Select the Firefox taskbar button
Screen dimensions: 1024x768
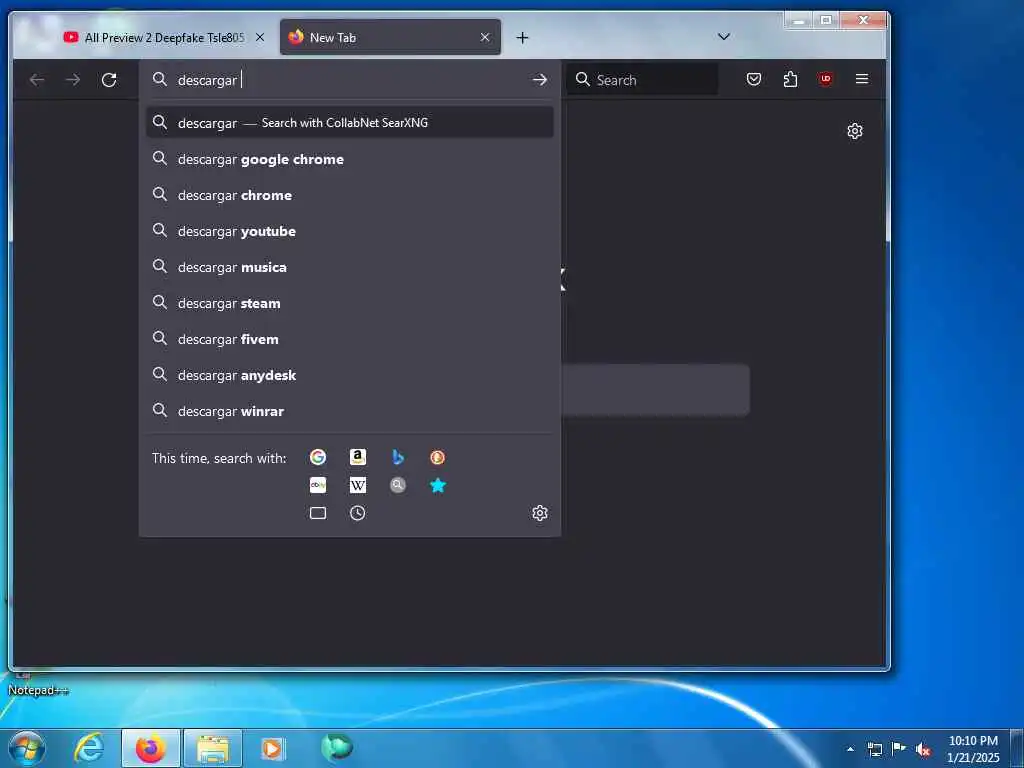[x=151, y=748]
